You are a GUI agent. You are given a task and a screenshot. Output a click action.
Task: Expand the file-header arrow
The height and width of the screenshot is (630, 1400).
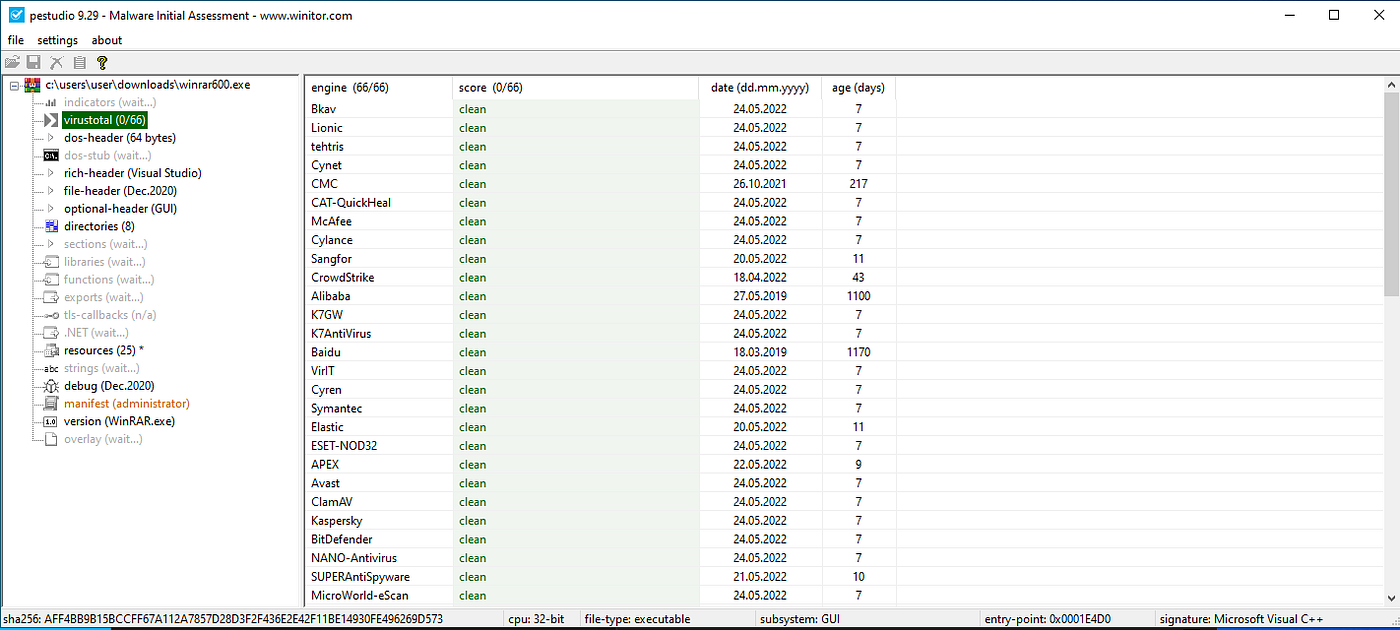point(51,191)
